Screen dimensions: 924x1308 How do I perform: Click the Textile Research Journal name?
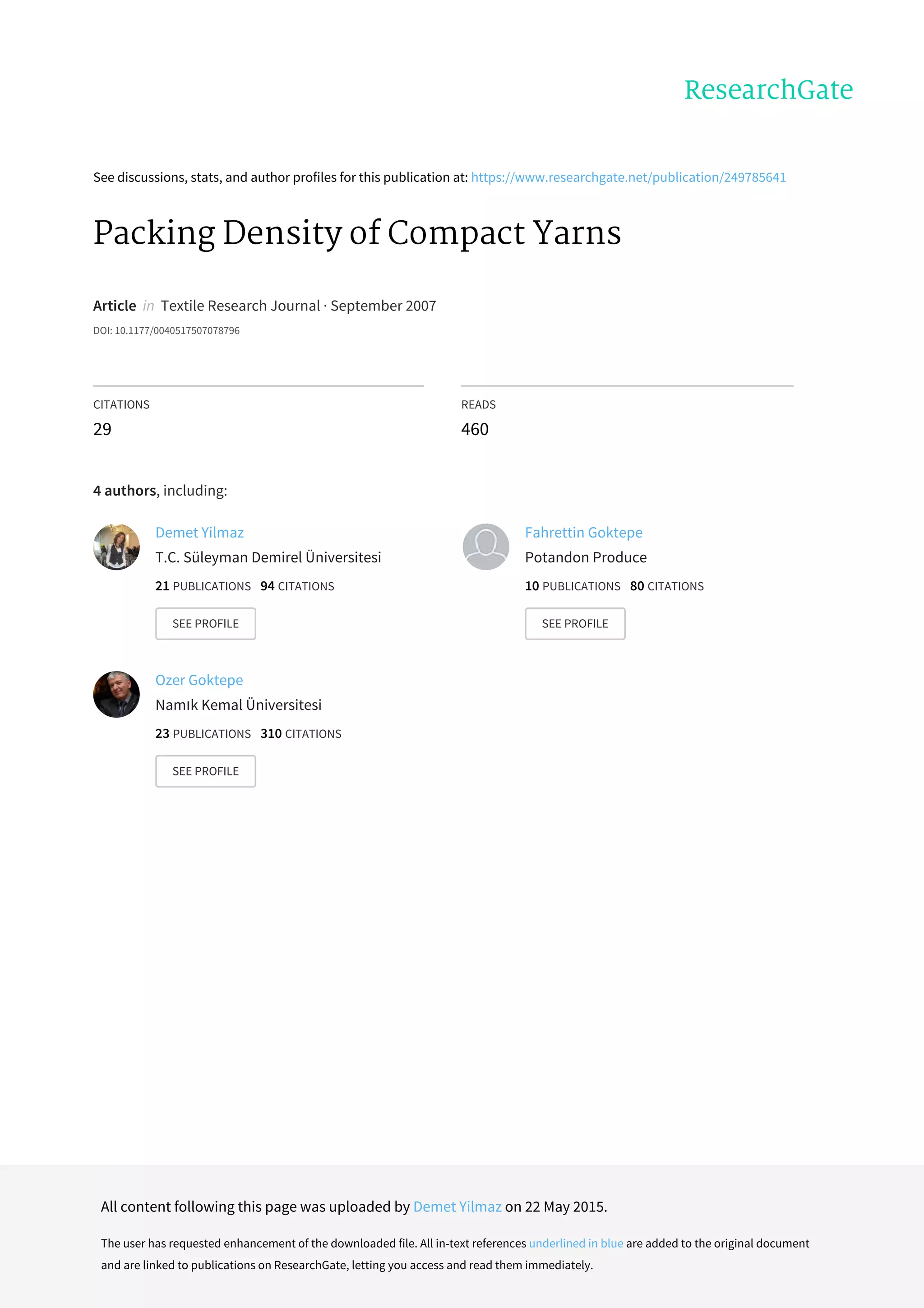240,306
